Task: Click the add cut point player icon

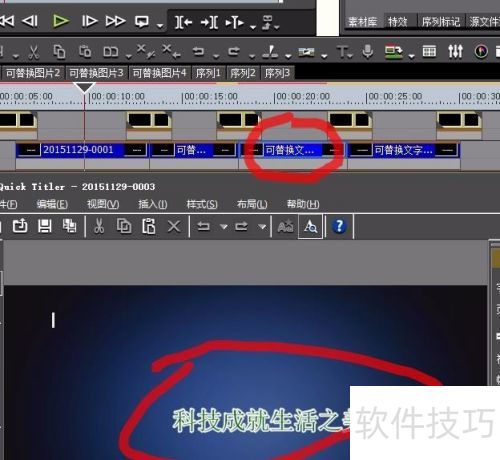Action: coord(235,22)
